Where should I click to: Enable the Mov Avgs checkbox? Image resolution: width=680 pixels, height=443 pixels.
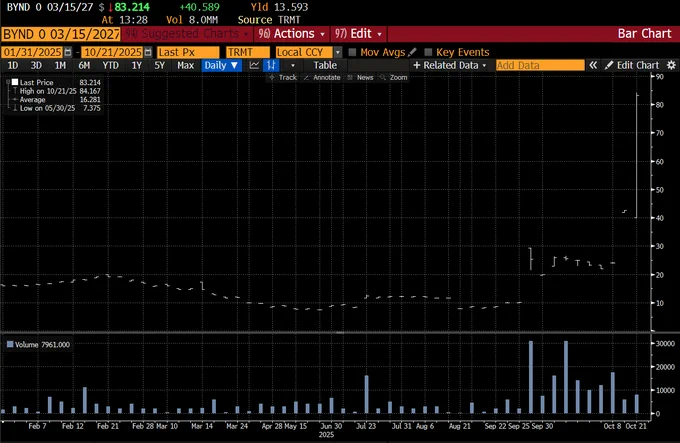tap(352, 52)
